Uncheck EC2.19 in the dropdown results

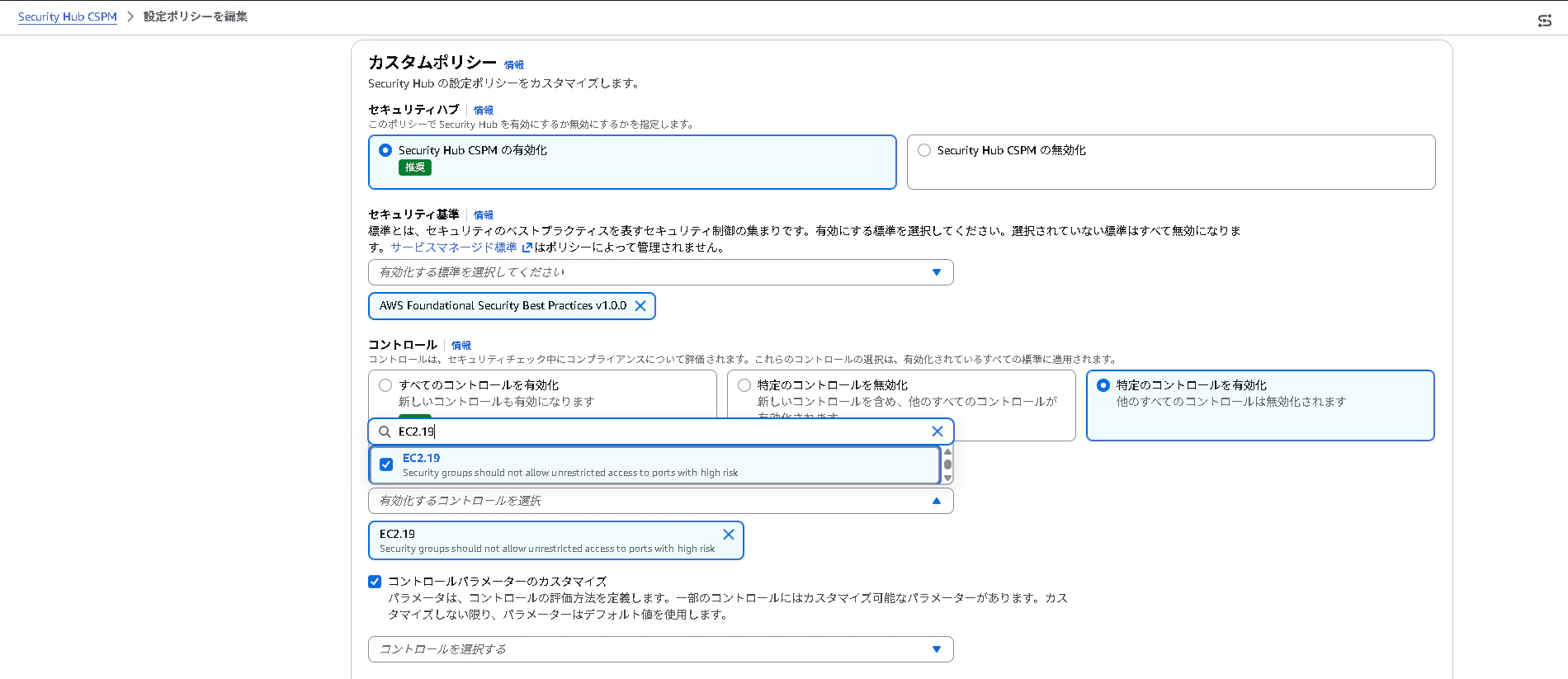click(x=386, y=464)
